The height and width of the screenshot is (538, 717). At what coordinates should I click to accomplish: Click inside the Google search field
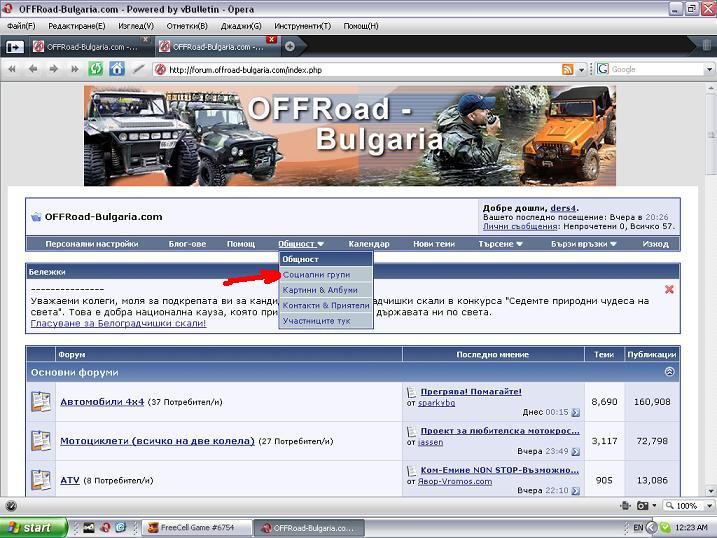[650, 69]
